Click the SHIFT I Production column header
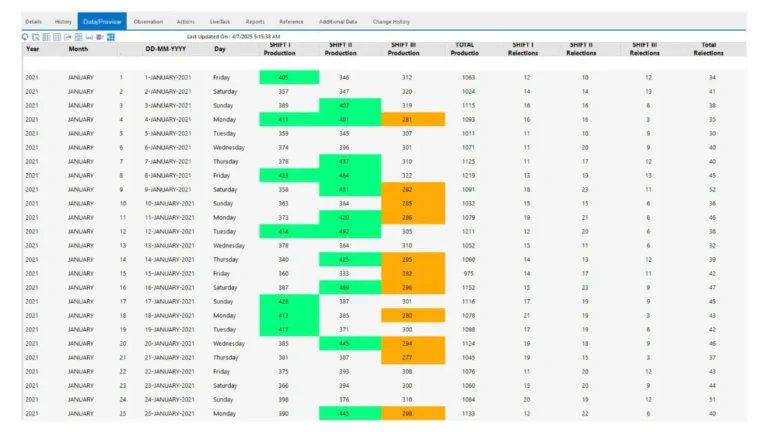 pos(280,49)
